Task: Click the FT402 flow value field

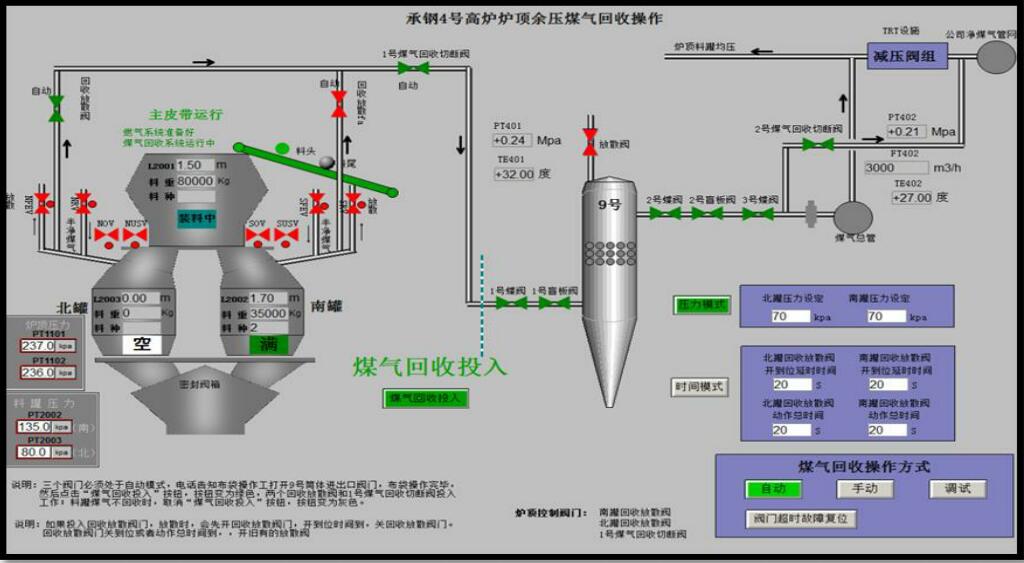Action: click(892, 168)
